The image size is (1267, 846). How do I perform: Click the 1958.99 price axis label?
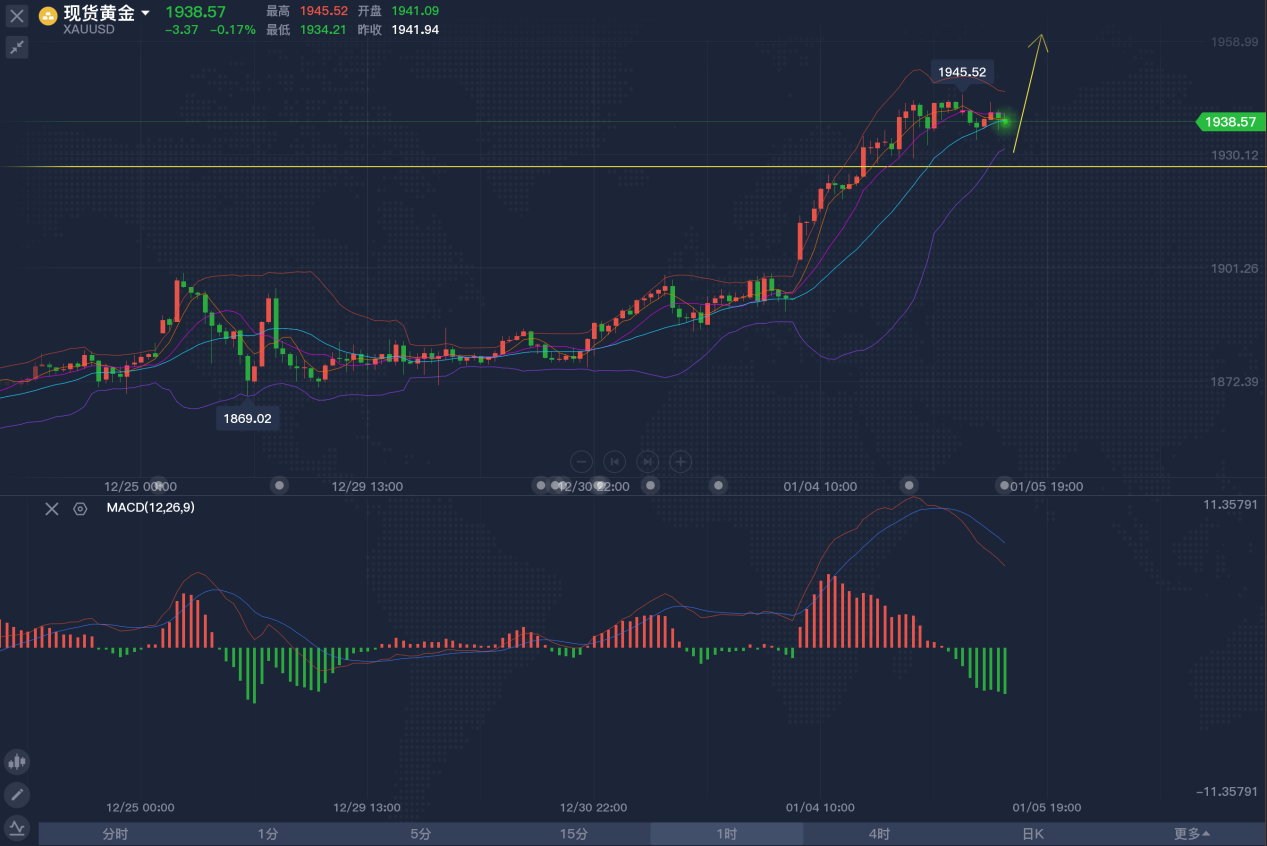pos(1233,42)
